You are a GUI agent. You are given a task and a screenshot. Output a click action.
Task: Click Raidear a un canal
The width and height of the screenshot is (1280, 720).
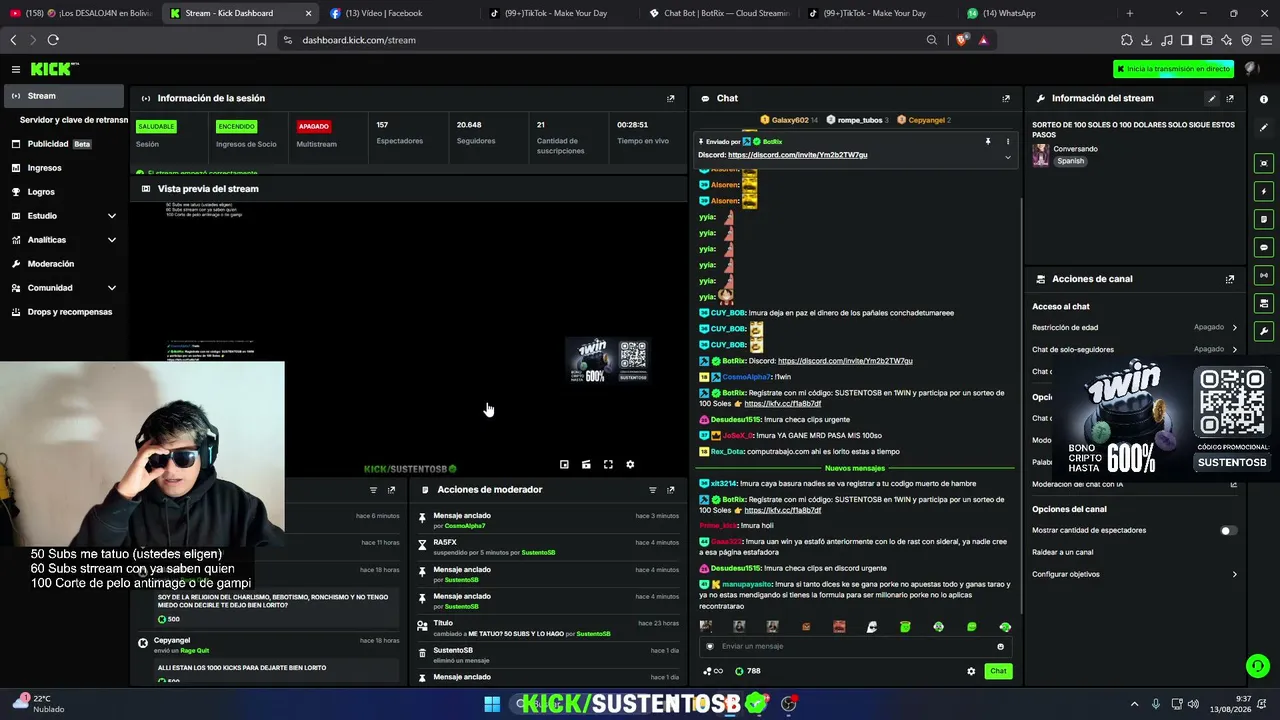pos(1063,552)
